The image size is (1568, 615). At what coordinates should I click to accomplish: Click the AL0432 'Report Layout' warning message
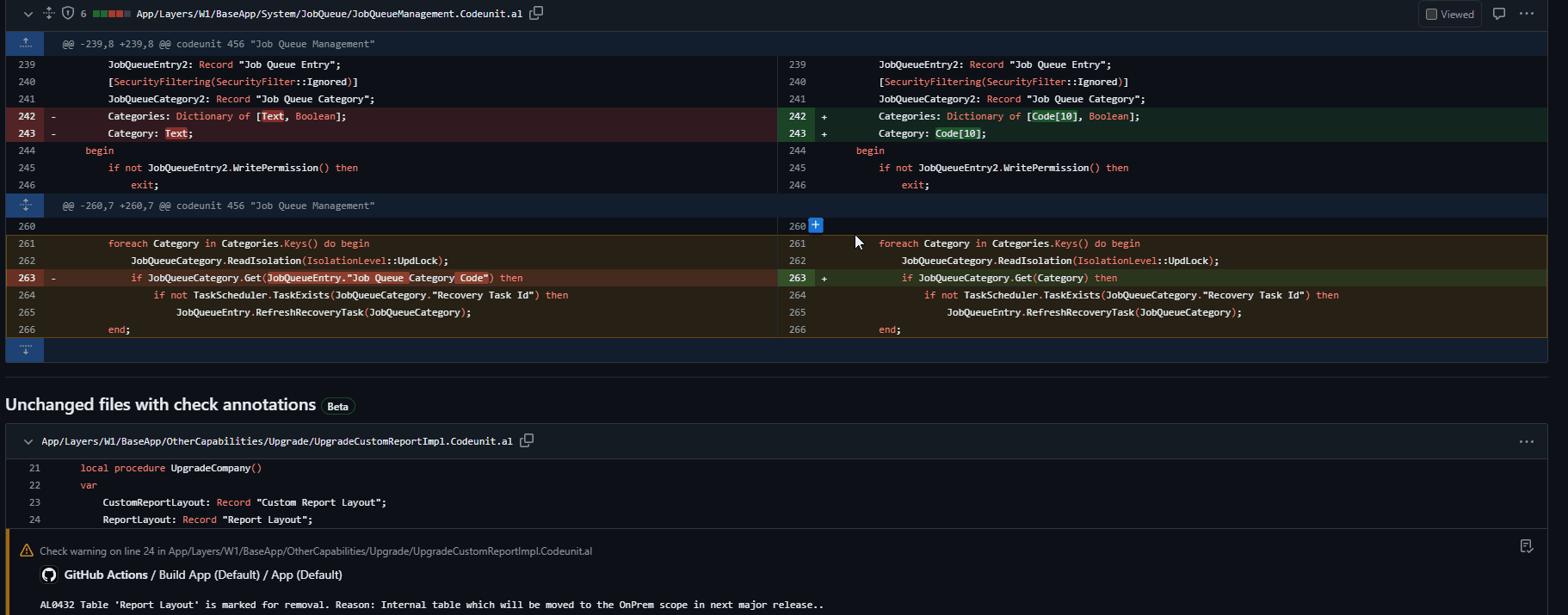(x=431, y=605)
